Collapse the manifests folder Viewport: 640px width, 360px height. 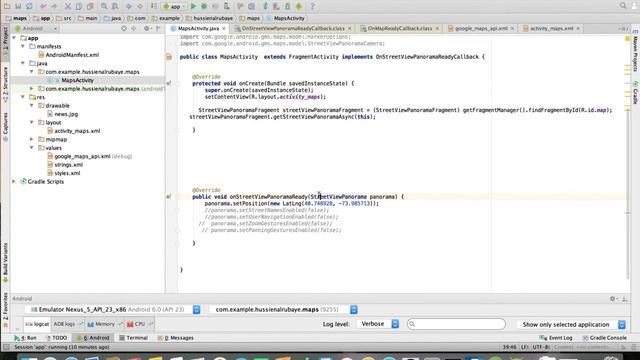click(23, 46)
